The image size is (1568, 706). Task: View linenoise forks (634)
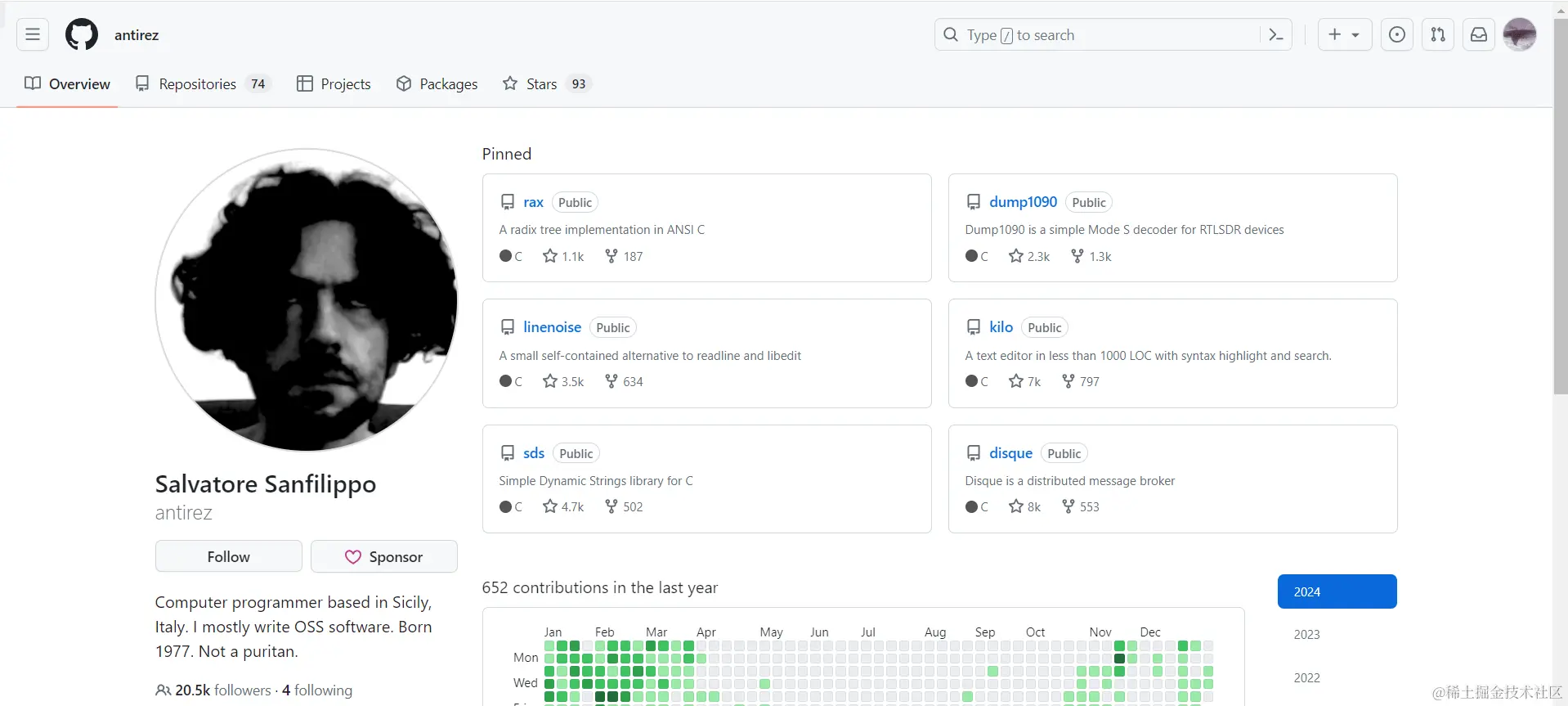[624, 381]
